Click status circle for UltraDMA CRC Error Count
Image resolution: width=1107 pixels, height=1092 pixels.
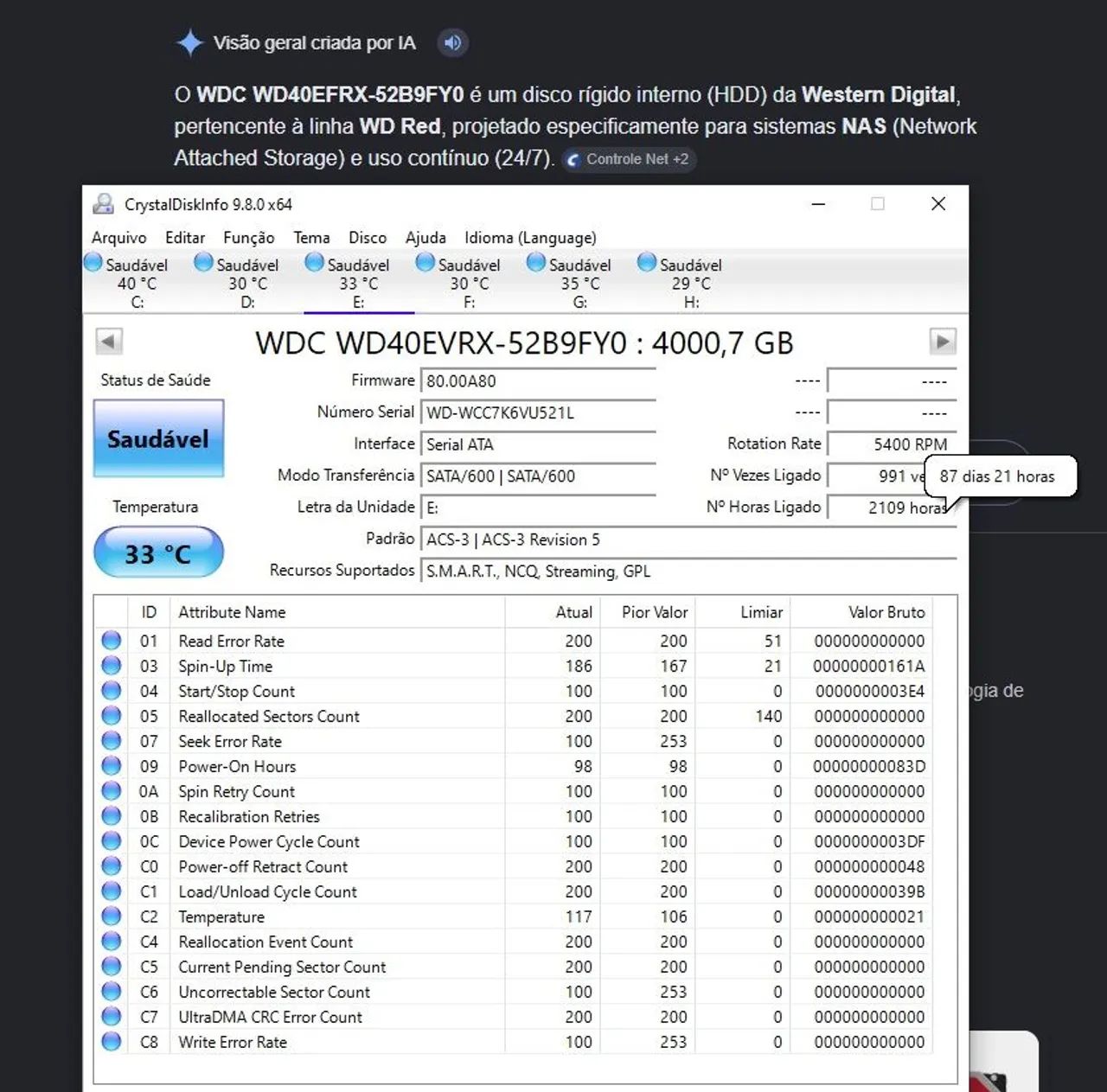point(112,1016)
